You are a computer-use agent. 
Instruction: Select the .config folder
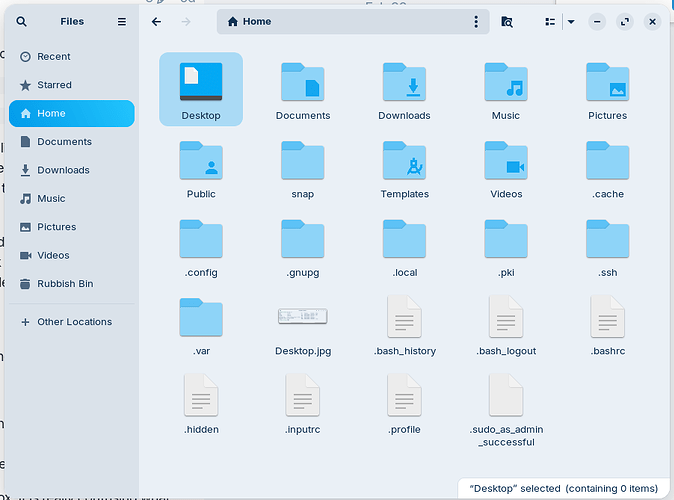tap(201, 239)
